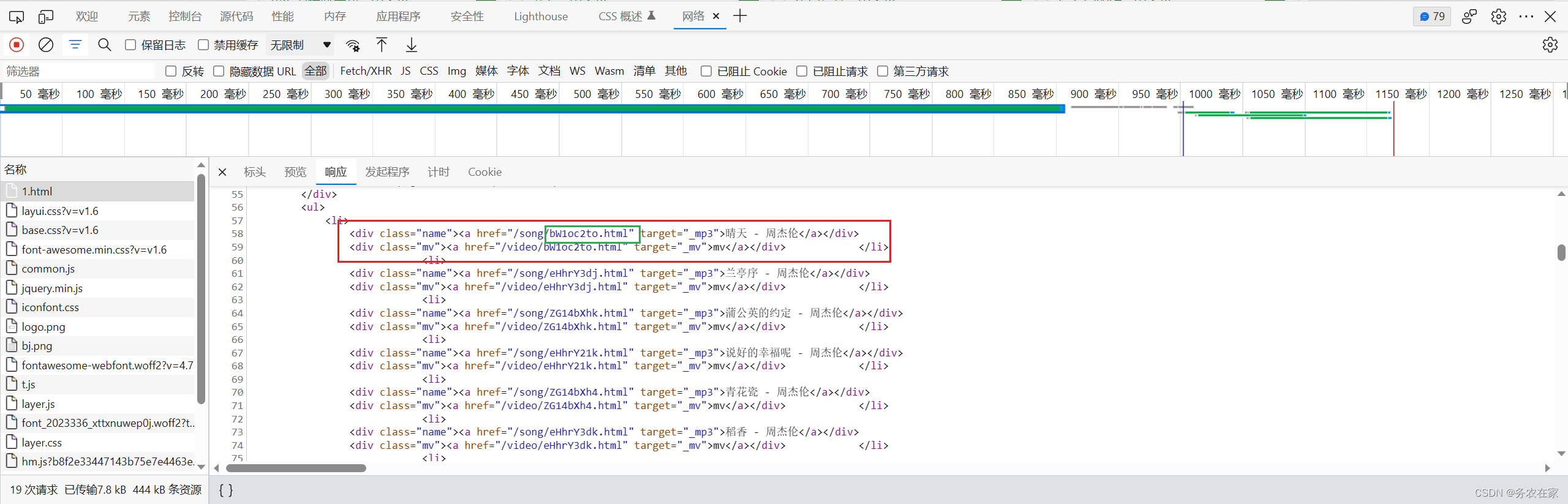Viewport: 1568px width, 504px height.
Task: Open network panel settings gear
Action: [x=1550, y=45]
